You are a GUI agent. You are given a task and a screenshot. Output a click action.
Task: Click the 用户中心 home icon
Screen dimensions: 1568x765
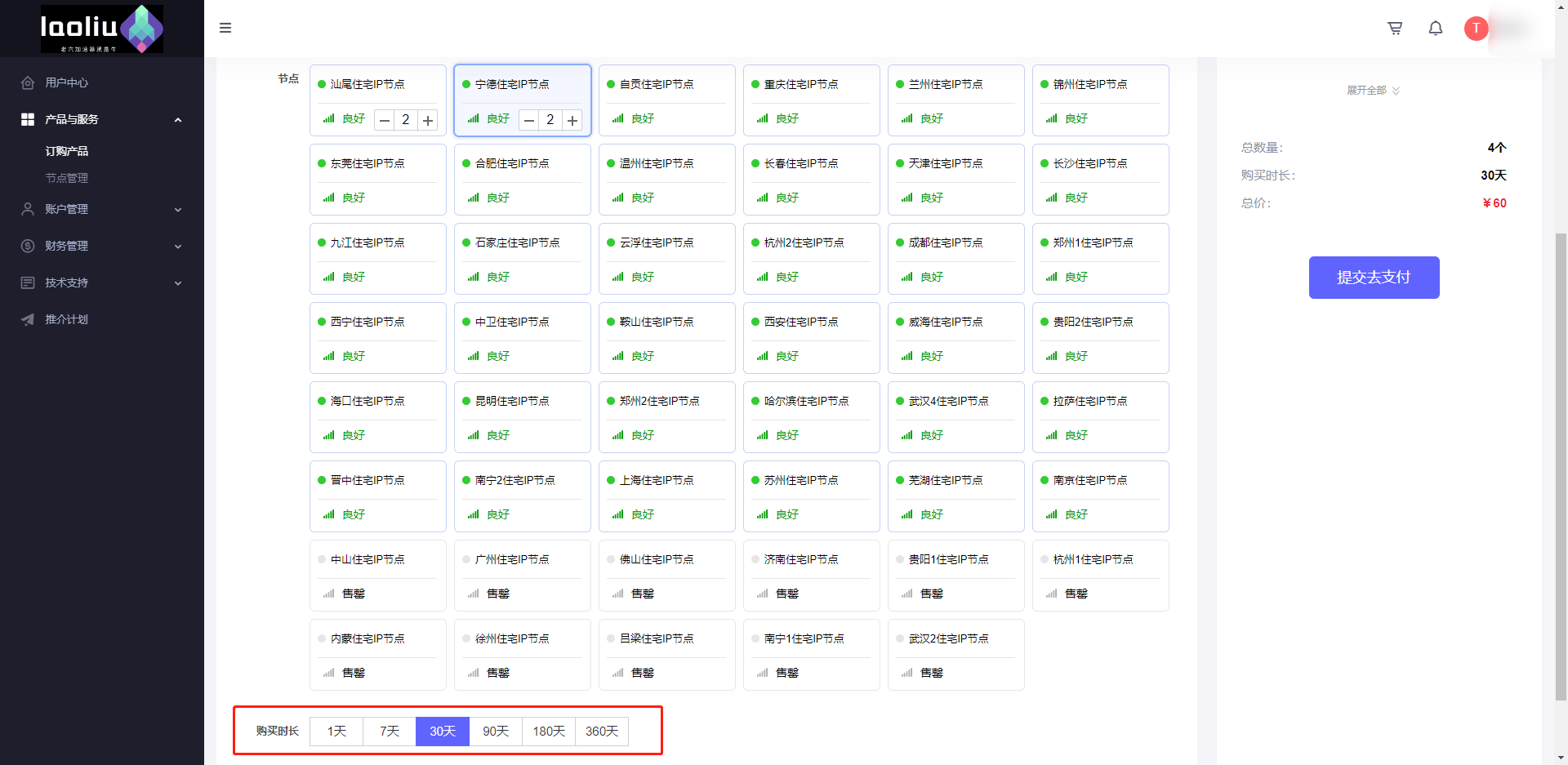pos(28,82)
